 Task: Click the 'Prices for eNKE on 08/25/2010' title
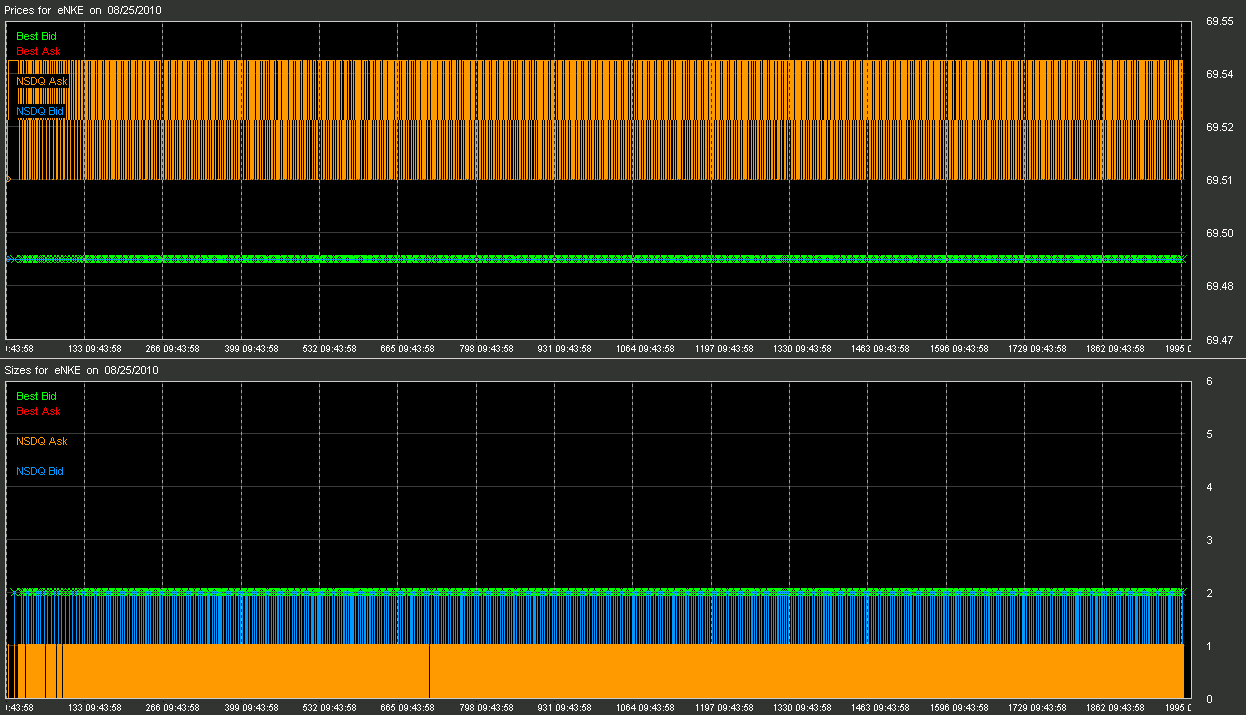pos(84,9)
